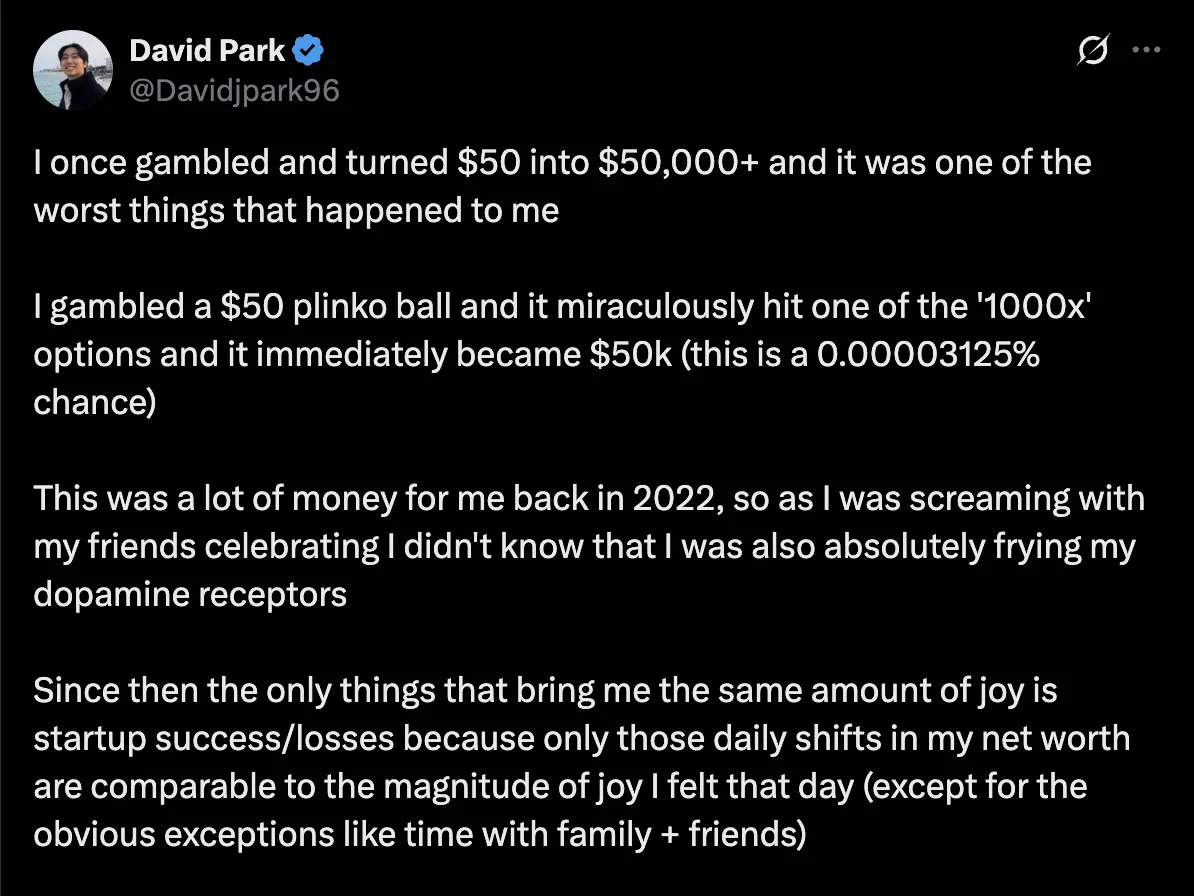Image resolution: width=1194 pixels, height=896 pixels.
Task: Click the David Park display name
Action: 207,50
